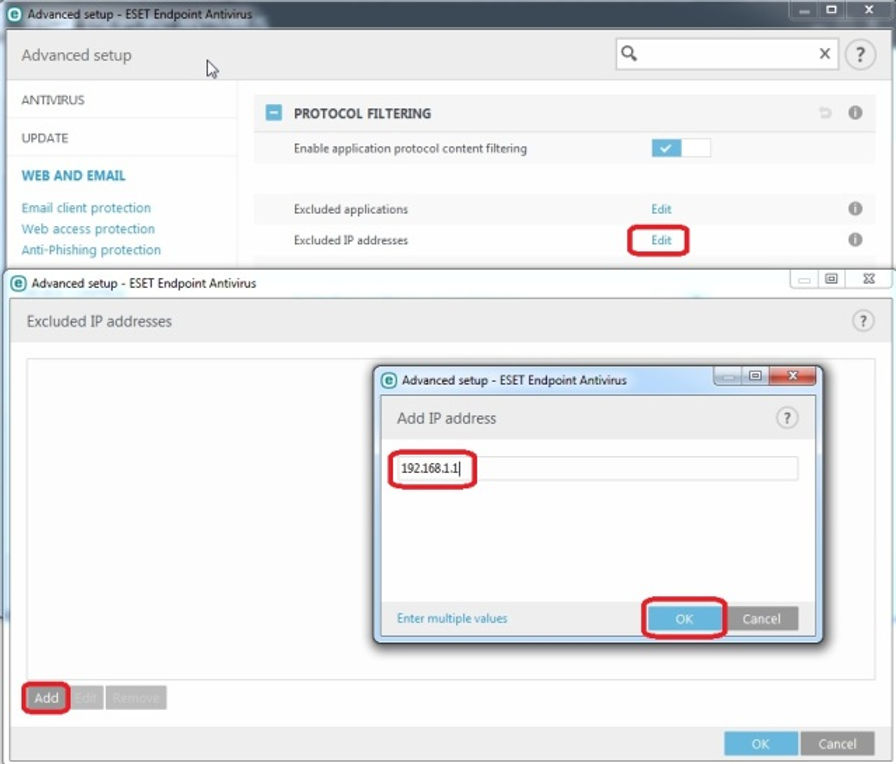Show info for the Protocol Filtering section
Screen dimensions: 896x764
tap(855, 113)
